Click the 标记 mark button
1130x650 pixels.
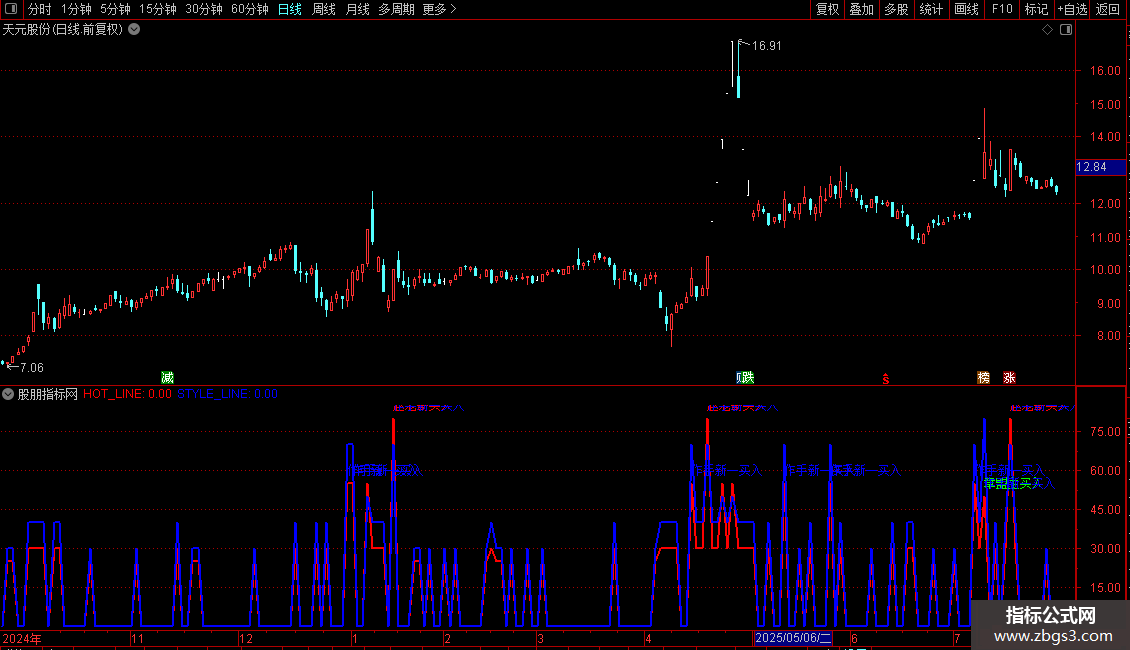[x=1036, y=9]
